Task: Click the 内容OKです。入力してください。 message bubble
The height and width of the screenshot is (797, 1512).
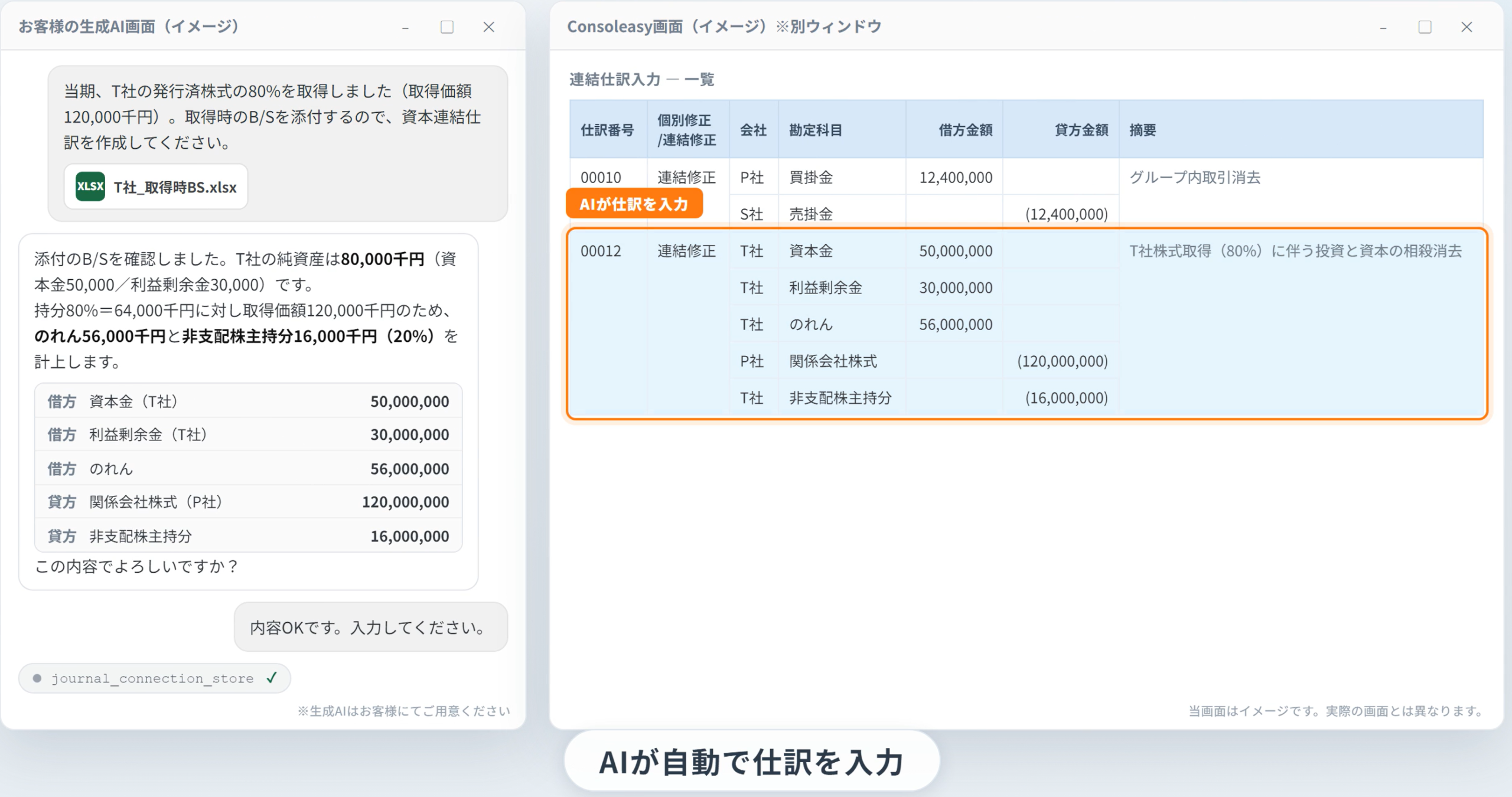Action: (x=371, y=627)
